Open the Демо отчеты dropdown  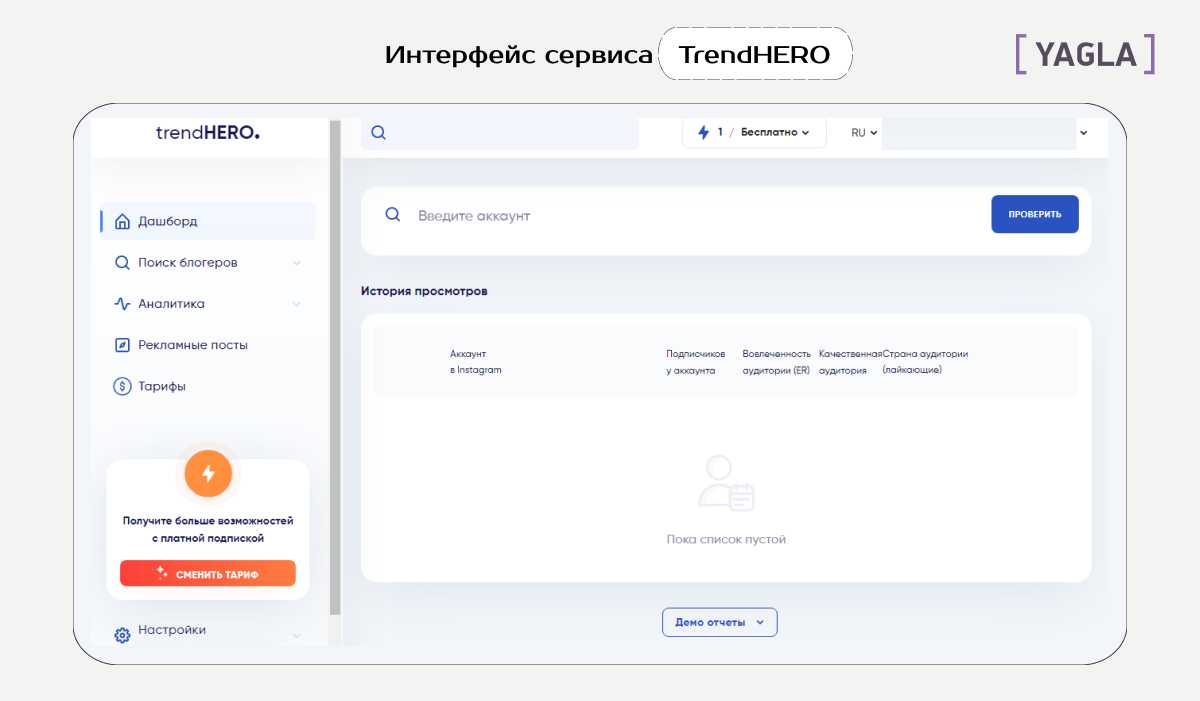pos(720,622)
